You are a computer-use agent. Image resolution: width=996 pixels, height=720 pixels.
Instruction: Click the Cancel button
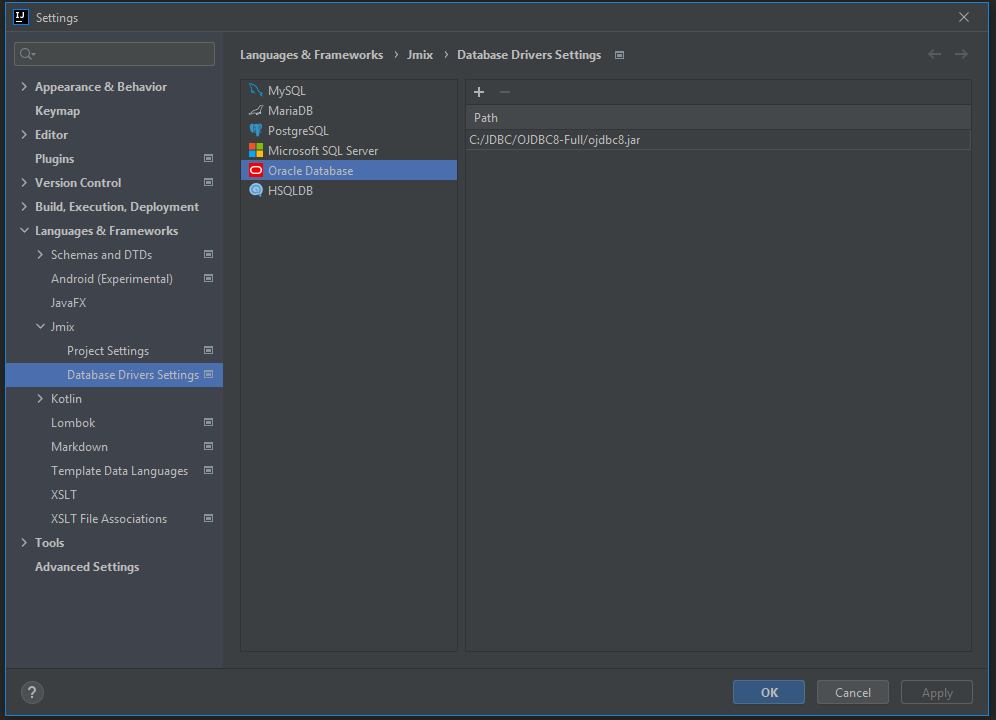click(x=852, y=692)
